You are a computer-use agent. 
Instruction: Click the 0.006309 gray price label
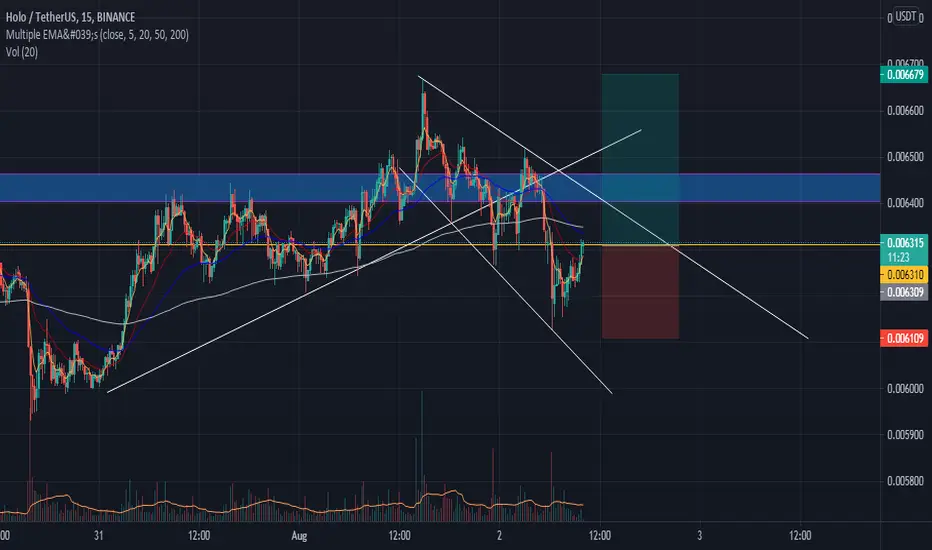pyautogui.click(x=904, y=292)
